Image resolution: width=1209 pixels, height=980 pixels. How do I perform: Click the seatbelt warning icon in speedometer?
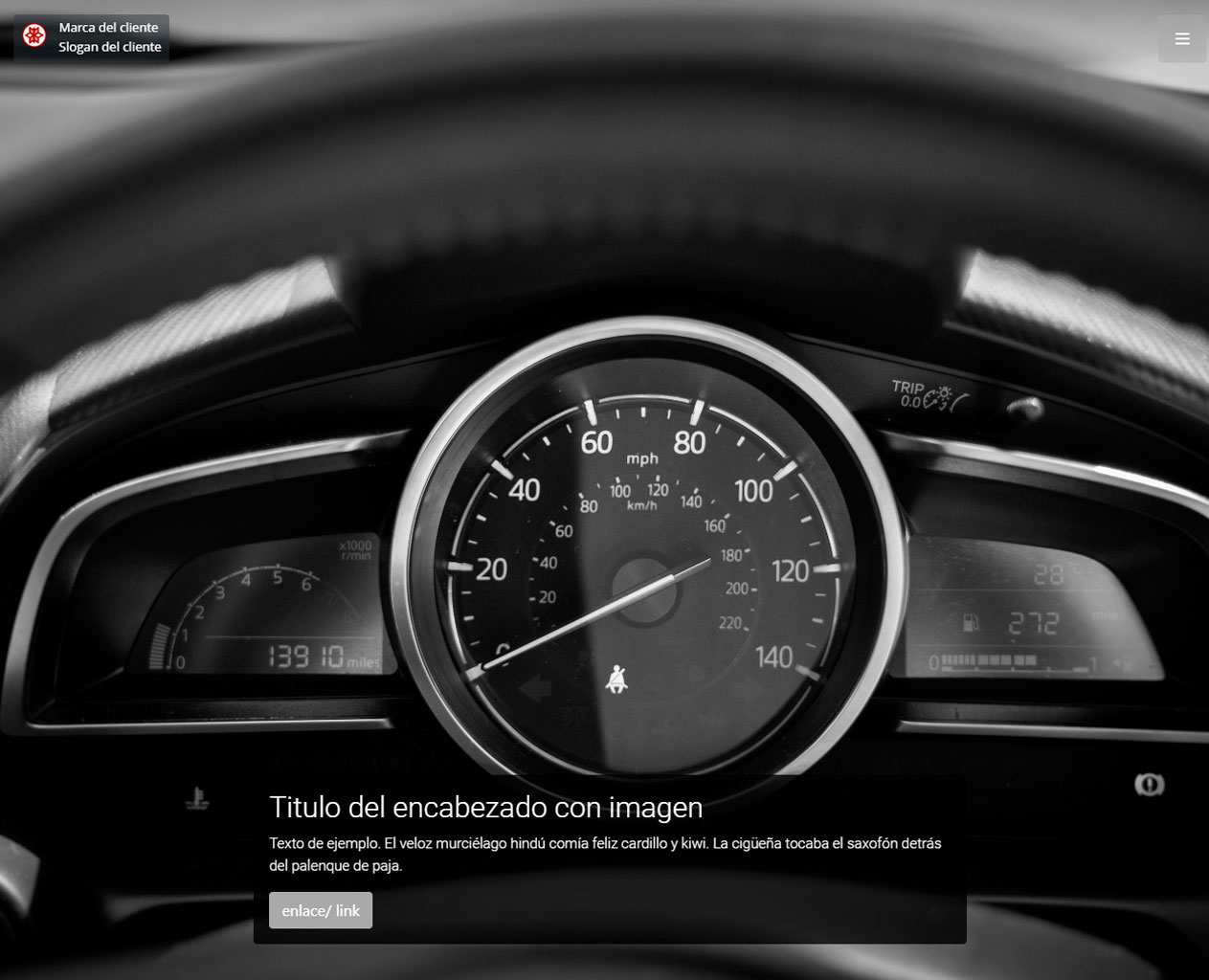(616, 679)
